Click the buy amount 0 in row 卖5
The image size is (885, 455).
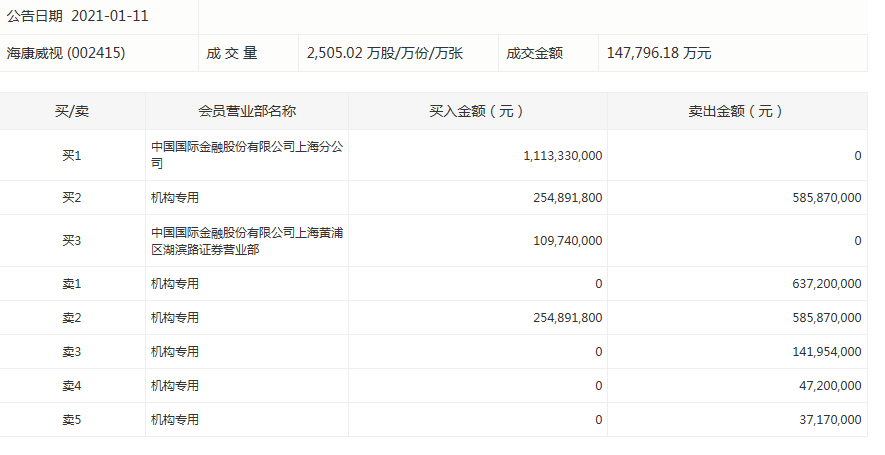coord(598,420)
